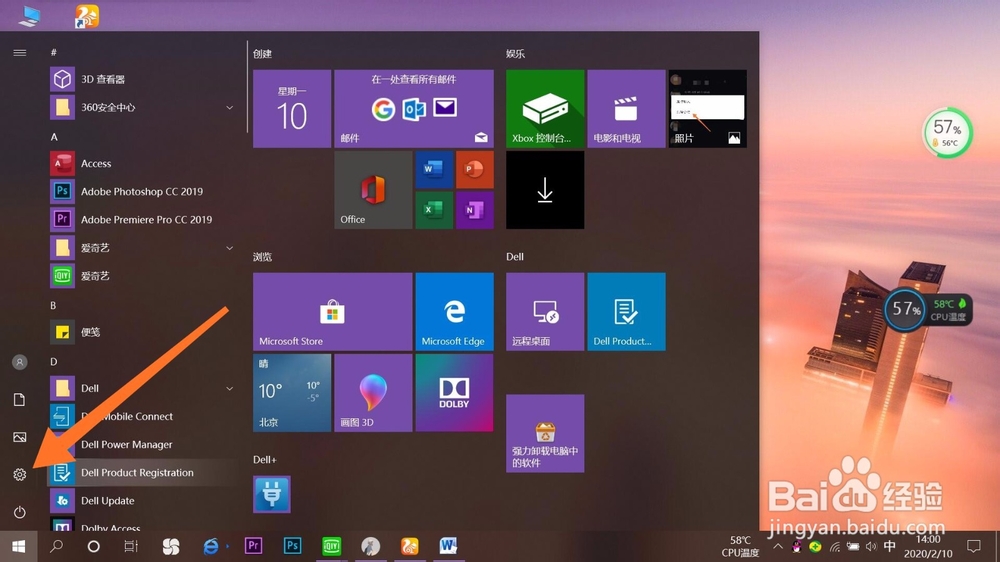Open the 照片 photos tile
This screenshot has height=562, width=1000.
pos(707,108)
